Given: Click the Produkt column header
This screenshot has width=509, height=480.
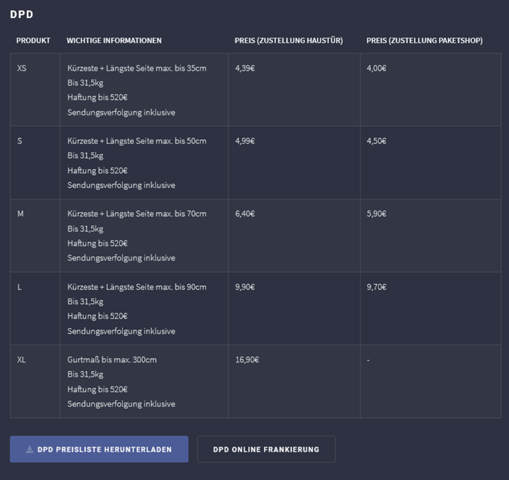Looking at the screenshot, I should click(x=33, y=41).
